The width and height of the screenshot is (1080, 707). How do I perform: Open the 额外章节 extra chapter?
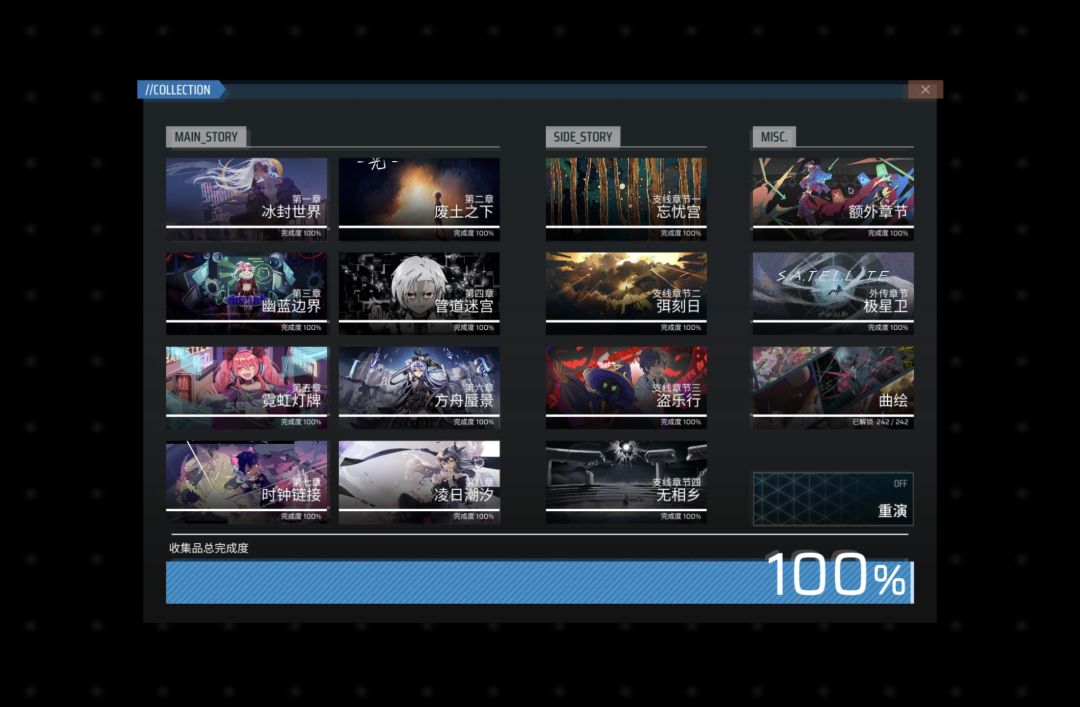click(833, 198)
